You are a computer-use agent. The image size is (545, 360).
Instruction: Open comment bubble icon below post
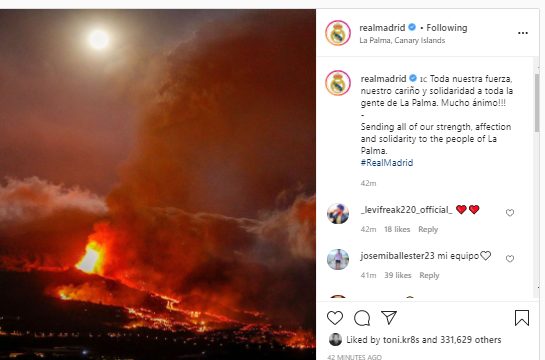(x=362, y=318)
